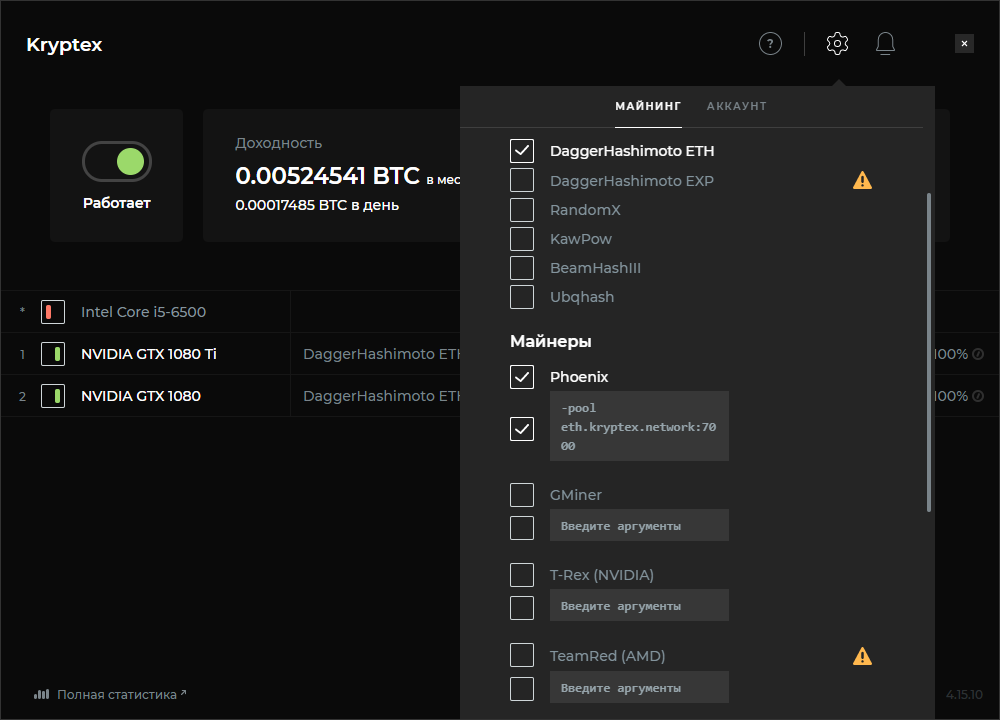Toggle NVIDIA GTX 1080 Ti device indicator
The height and width of the screenshot is (720, 1000).
[53, 354]
